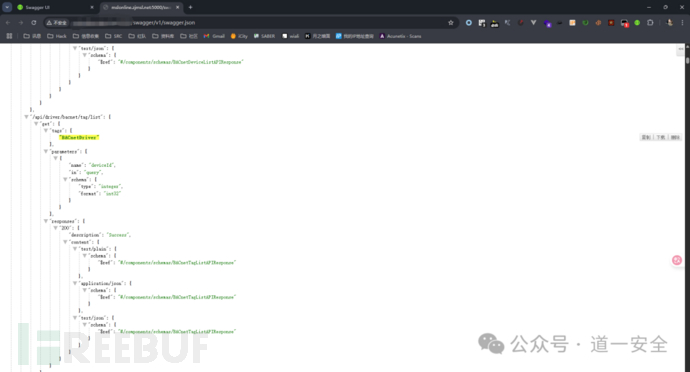Screen dimensions: 690x372
Task: Collapse the "/api/driver/bacnet/tag/list" node
Action: point(26,117)
